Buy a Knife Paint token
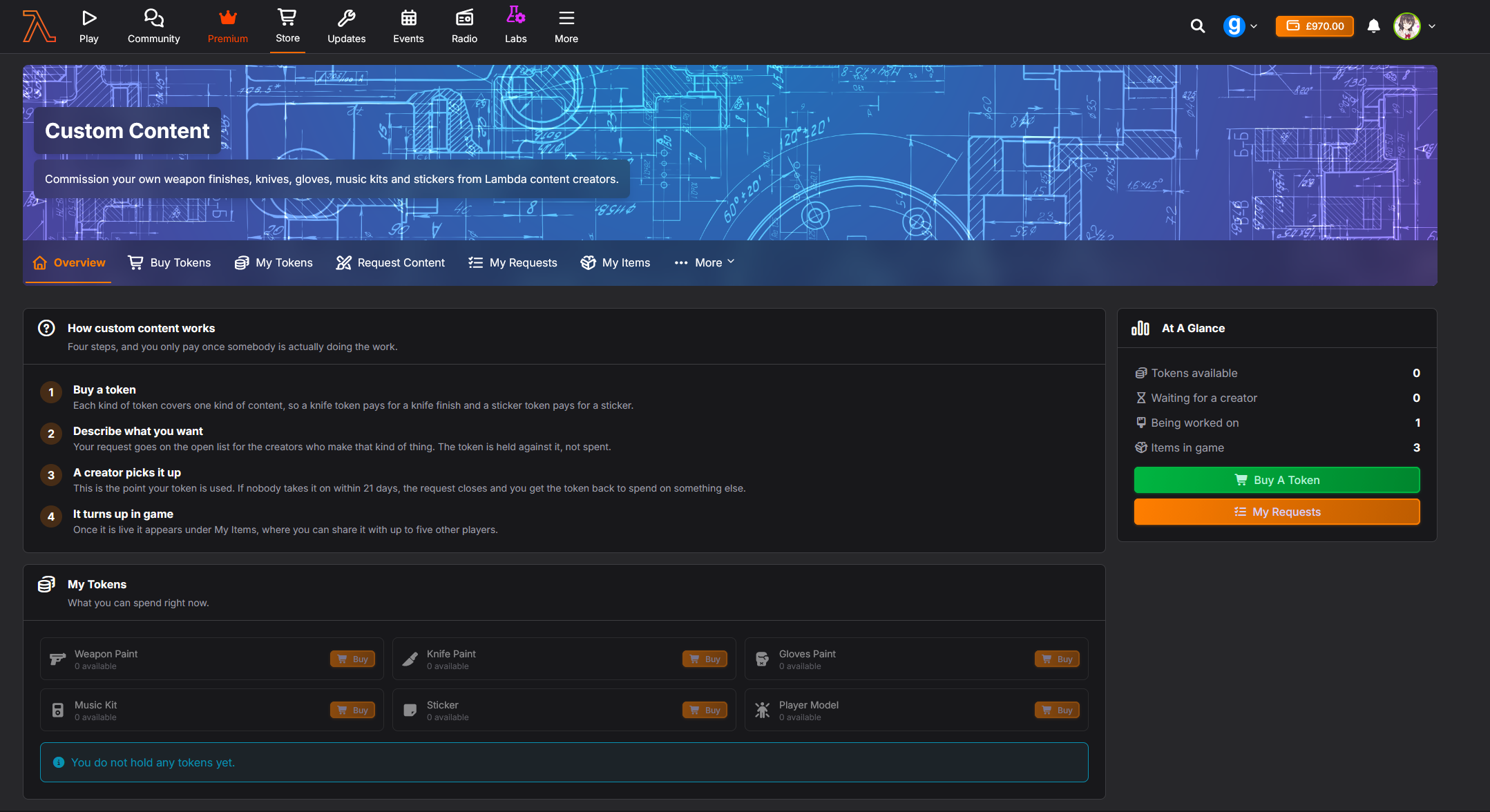Image resolution: width=1490 pixels, height=812 pixels. click(x=705, y=659)
